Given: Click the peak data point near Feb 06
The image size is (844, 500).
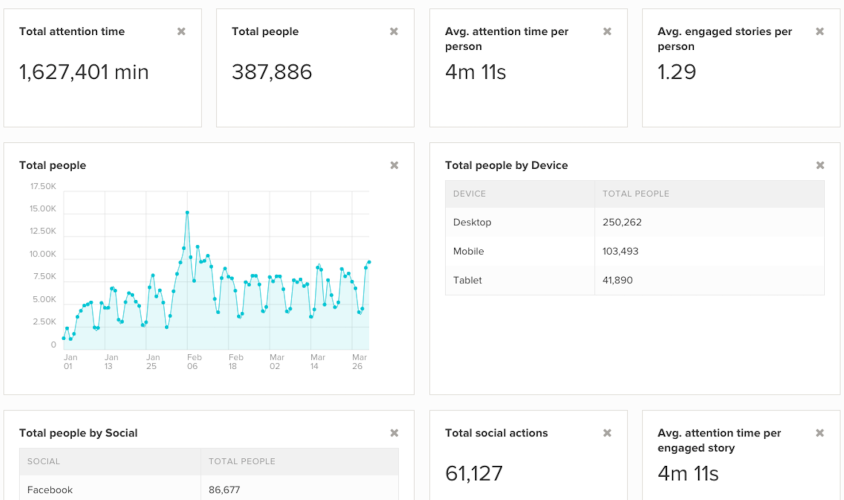Looking at the screenshot, I should (x=187, y=213).
